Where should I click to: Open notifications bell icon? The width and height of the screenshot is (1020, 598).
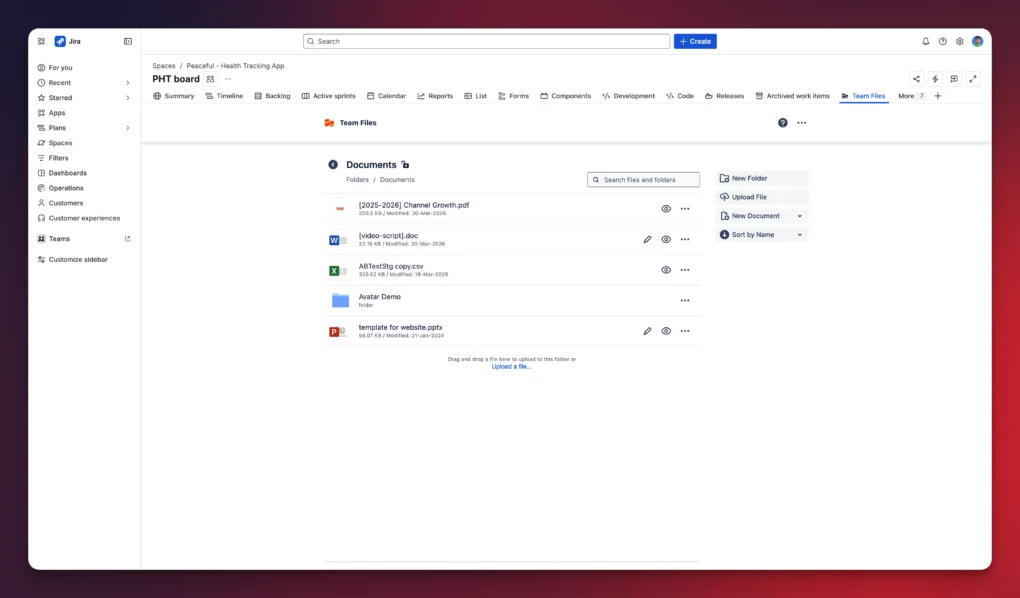coord(926,41)
